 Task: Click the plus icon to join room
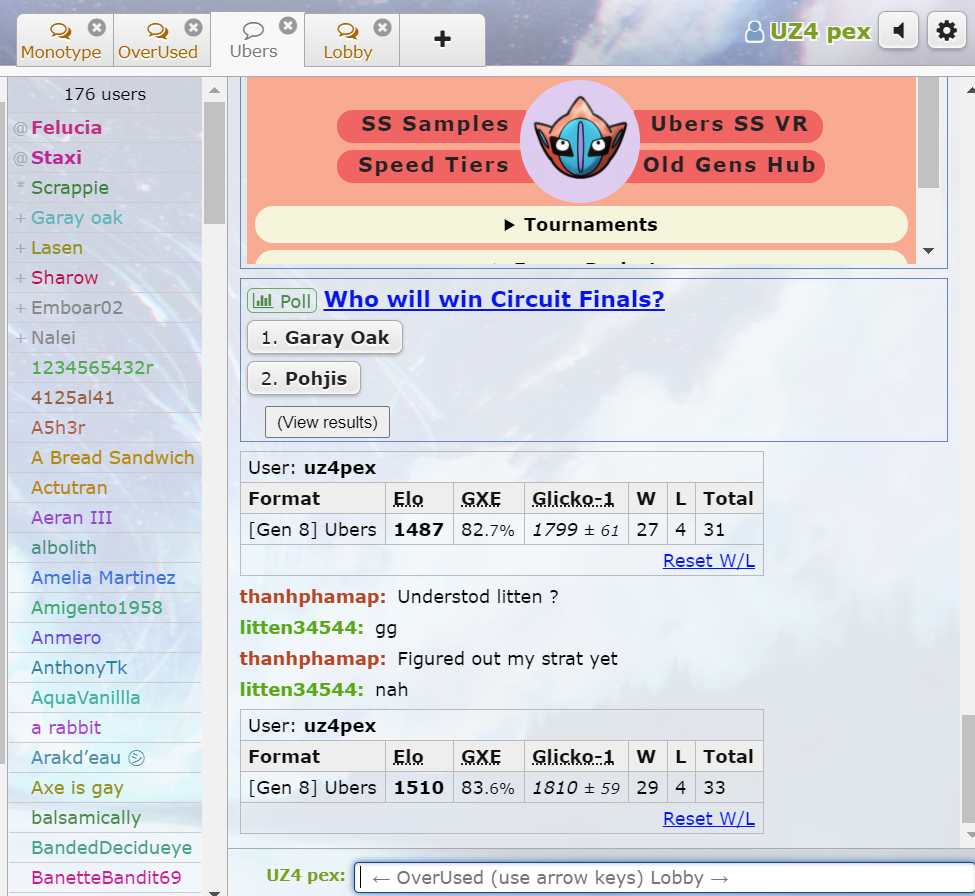[442, 40]
